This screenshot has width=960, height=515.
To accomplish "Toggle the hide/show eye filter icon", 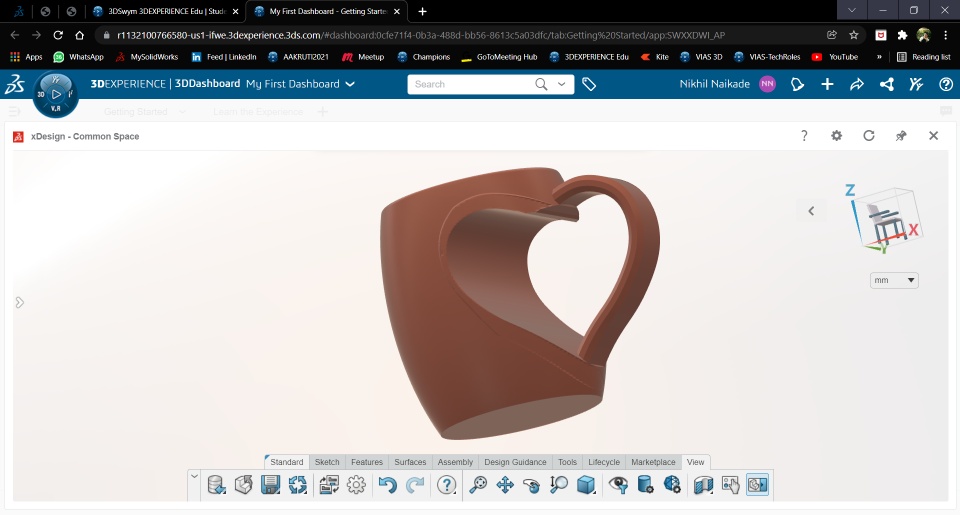I will click(618, 485).
